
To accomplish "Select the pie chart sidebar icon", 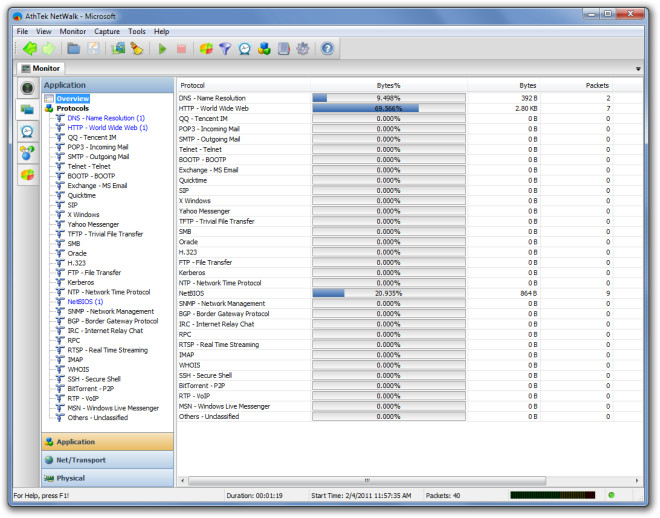I will coord(27,175).
